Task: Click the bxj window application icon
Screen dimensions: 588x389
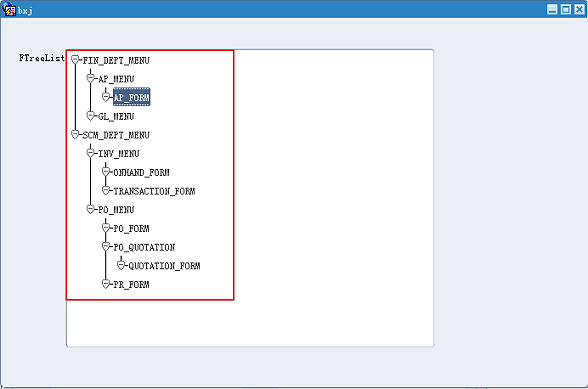Action: click(x=9, y=9)
